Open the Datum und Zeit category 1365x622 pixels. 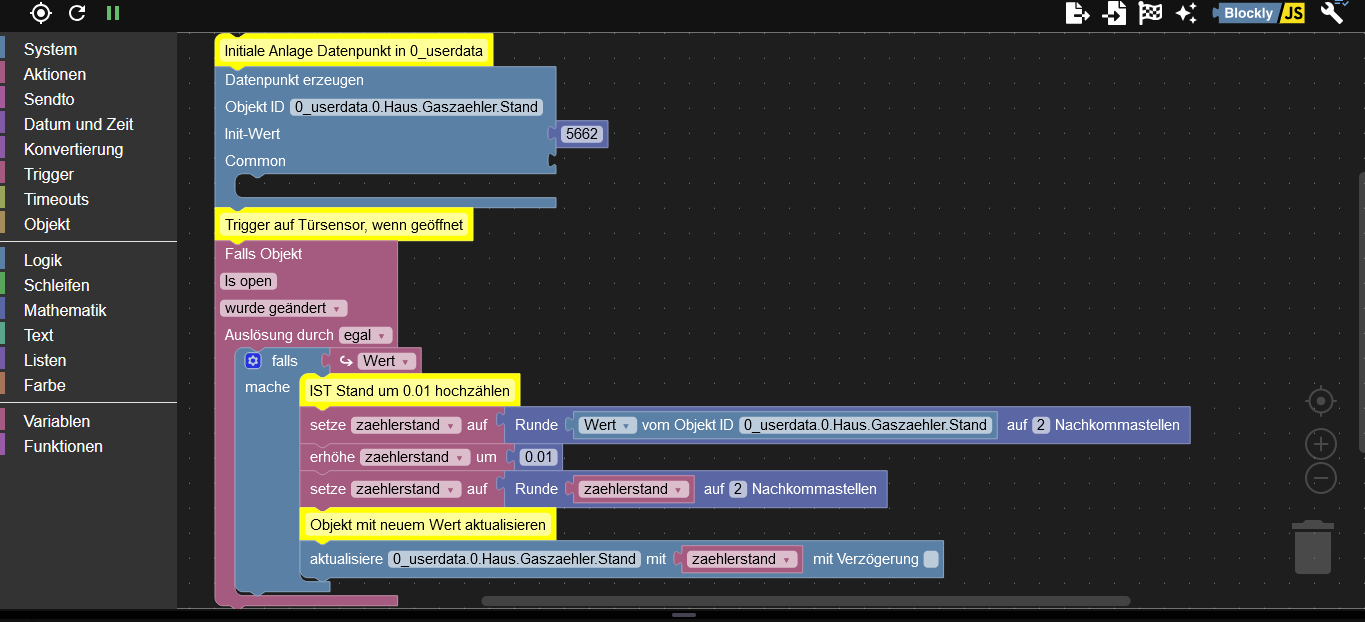(78, 124)
